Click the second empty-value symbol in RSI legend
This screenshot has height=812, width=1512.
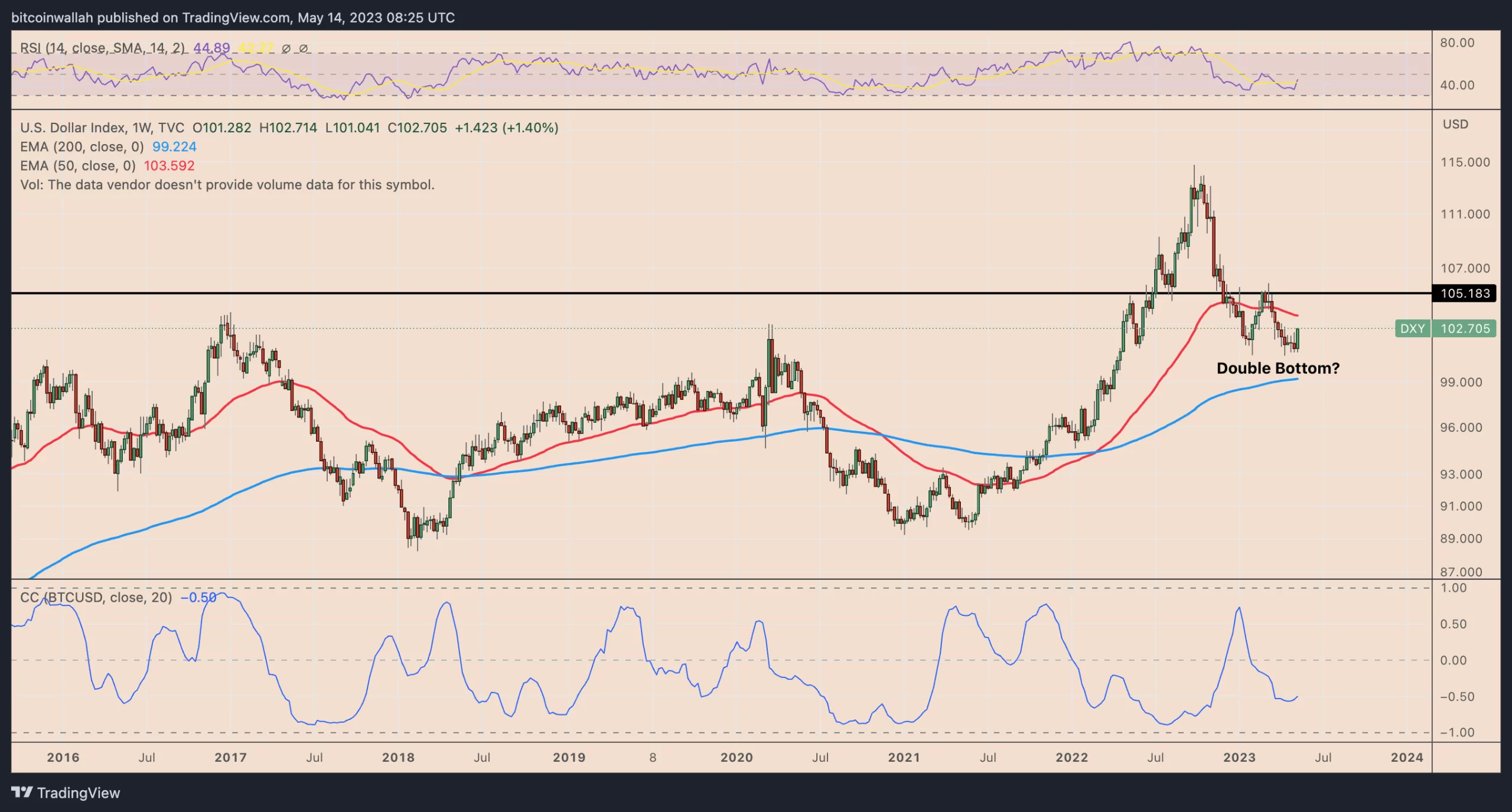[x=304, y=48]
